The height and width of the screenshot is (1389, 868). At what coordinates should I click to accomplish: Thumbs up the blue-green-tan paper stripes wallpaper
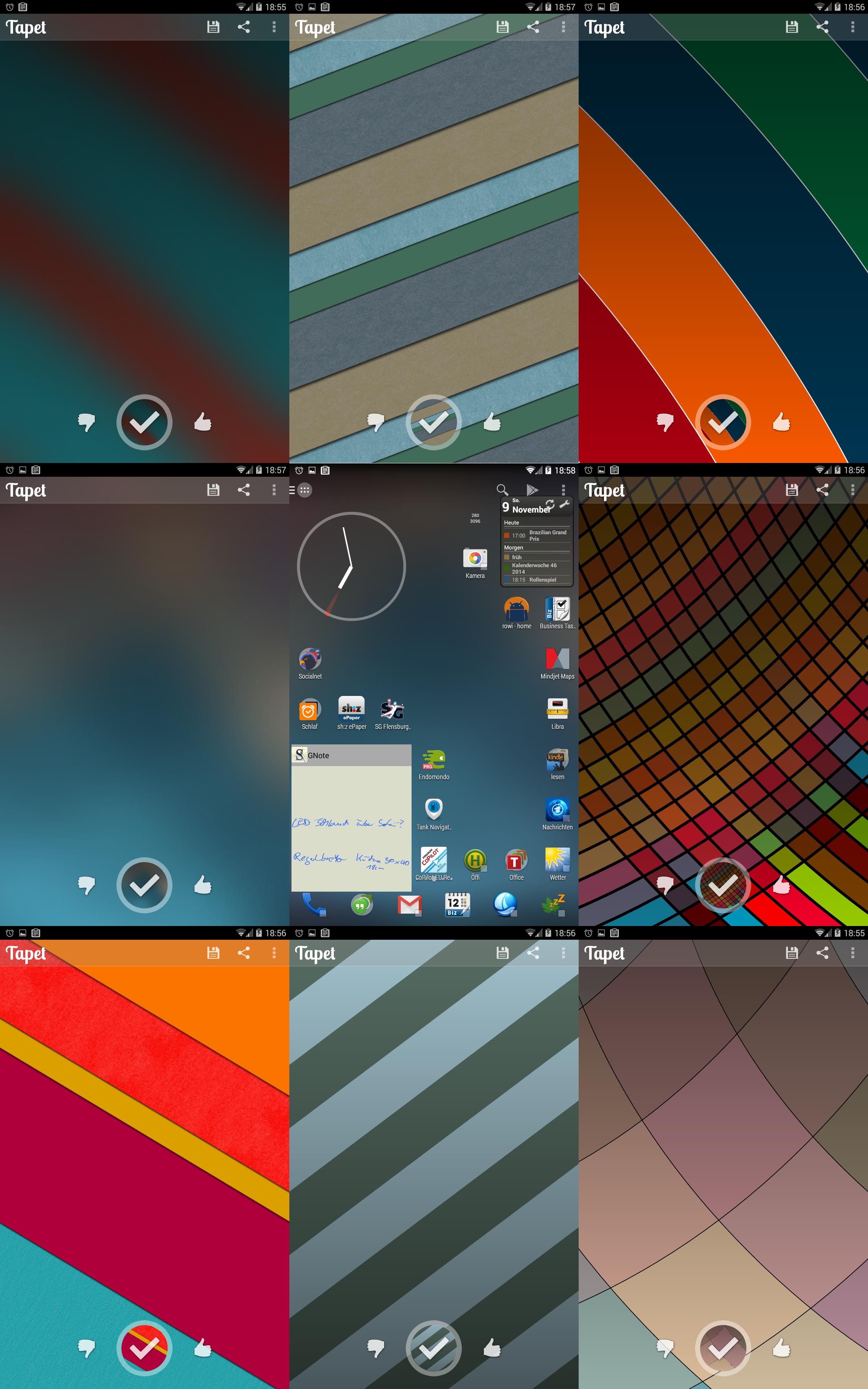(492, 422)
